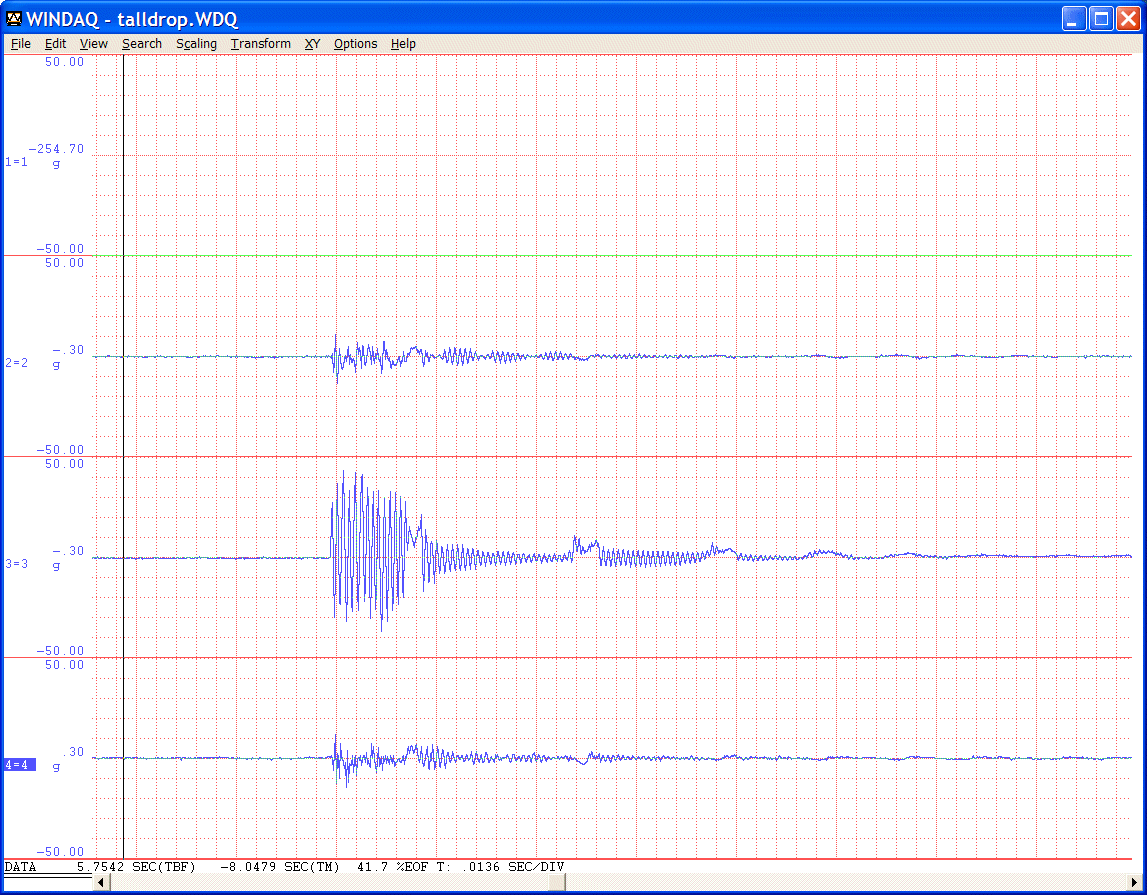
Task: Open the File menu
Action: click(21, 44)
